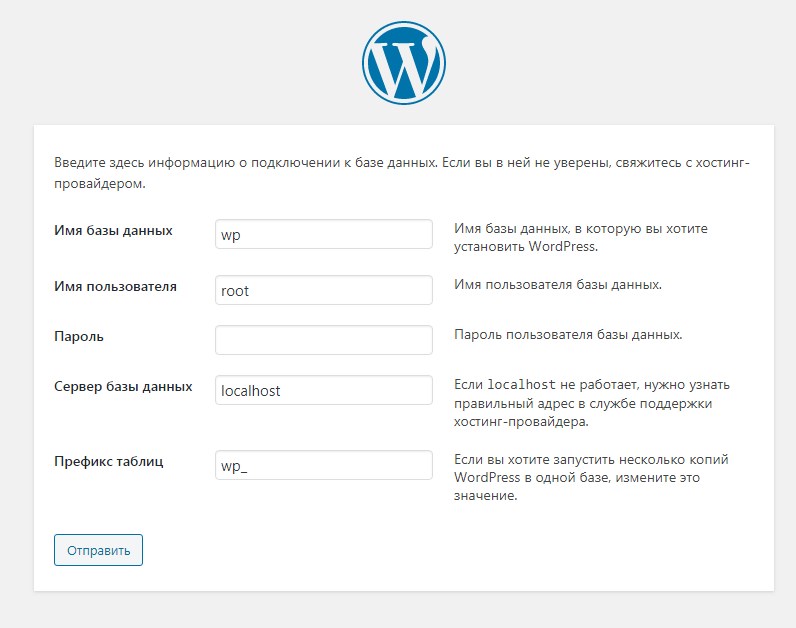Click the hint 'Пароль пользователя базы данных.'
The image size is (796, 628).
click(x=568, y=335)
